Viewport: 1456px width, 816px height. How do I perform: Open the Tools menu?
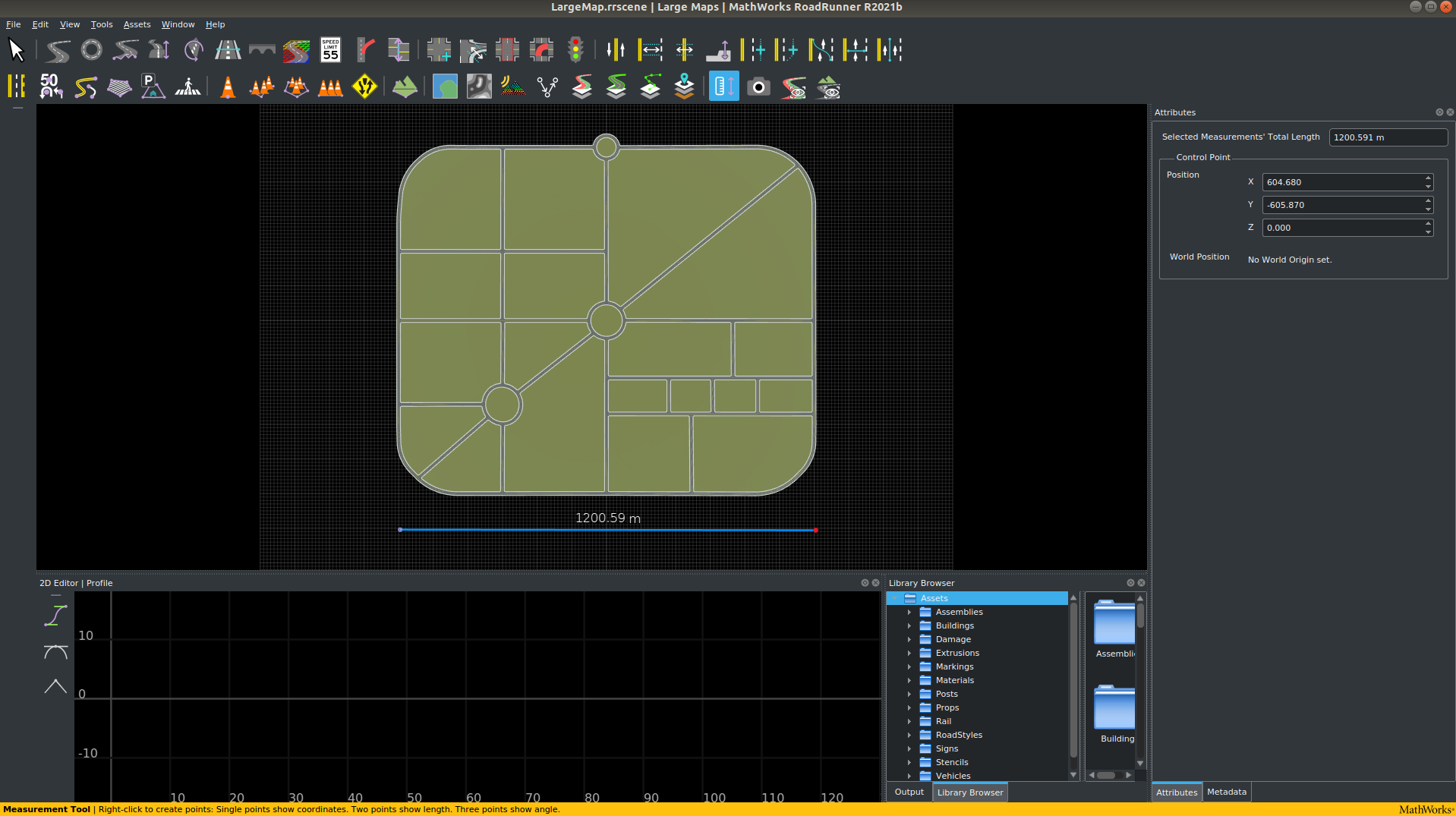(x=101, y=24)
